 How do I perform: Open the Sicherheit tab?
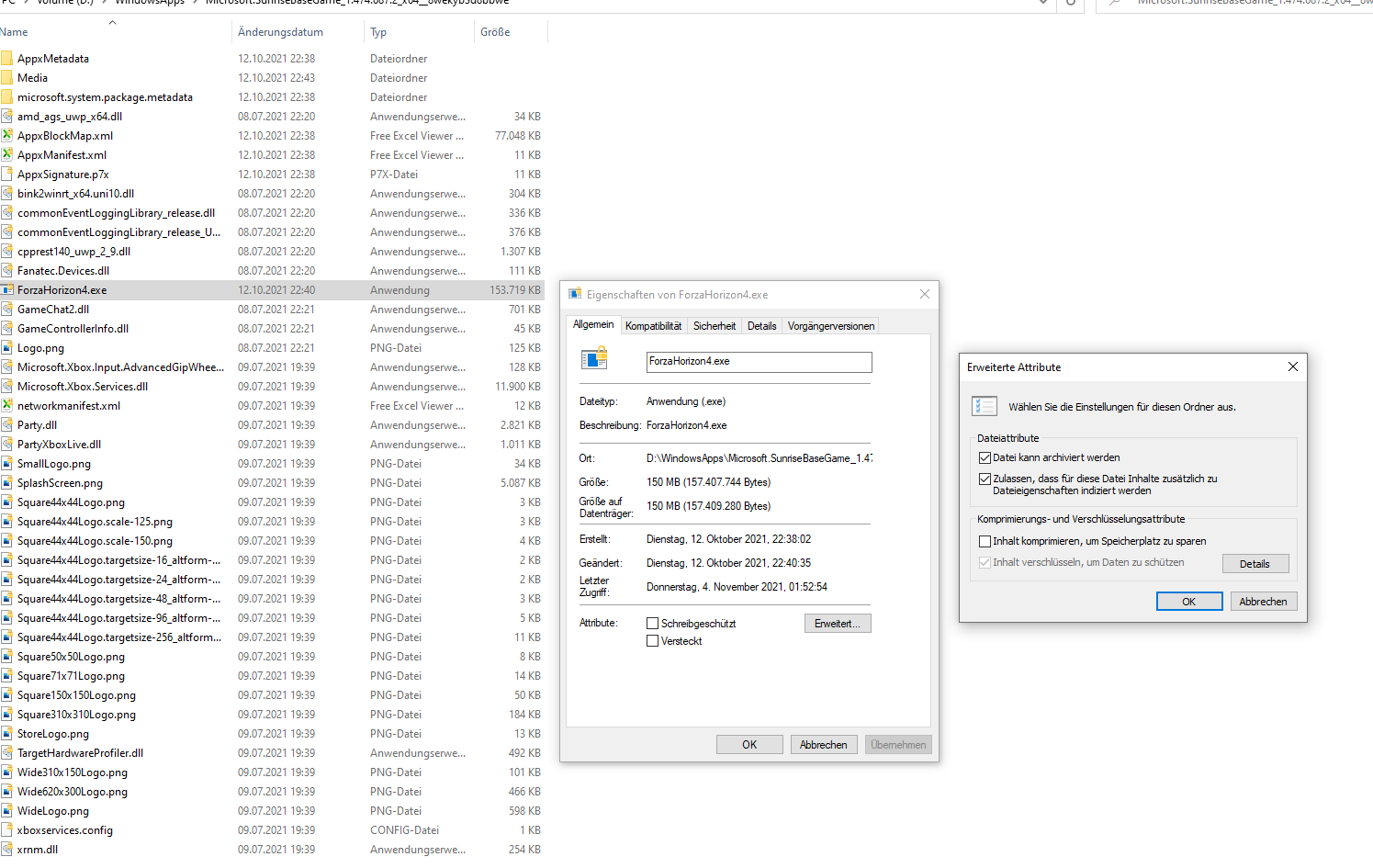(715, 326)
